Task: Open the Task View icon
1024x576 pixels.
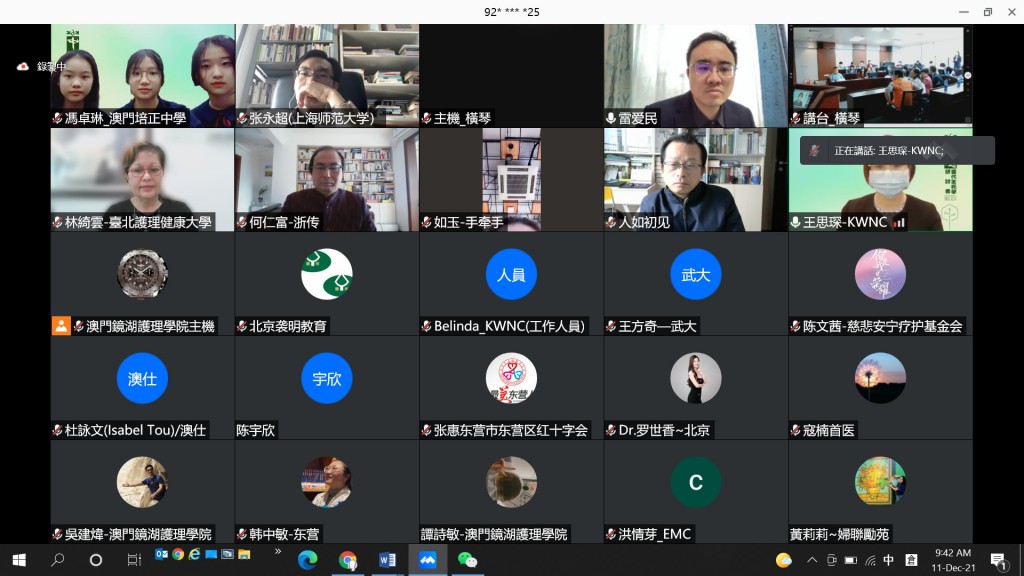Action: pos(134,560)
